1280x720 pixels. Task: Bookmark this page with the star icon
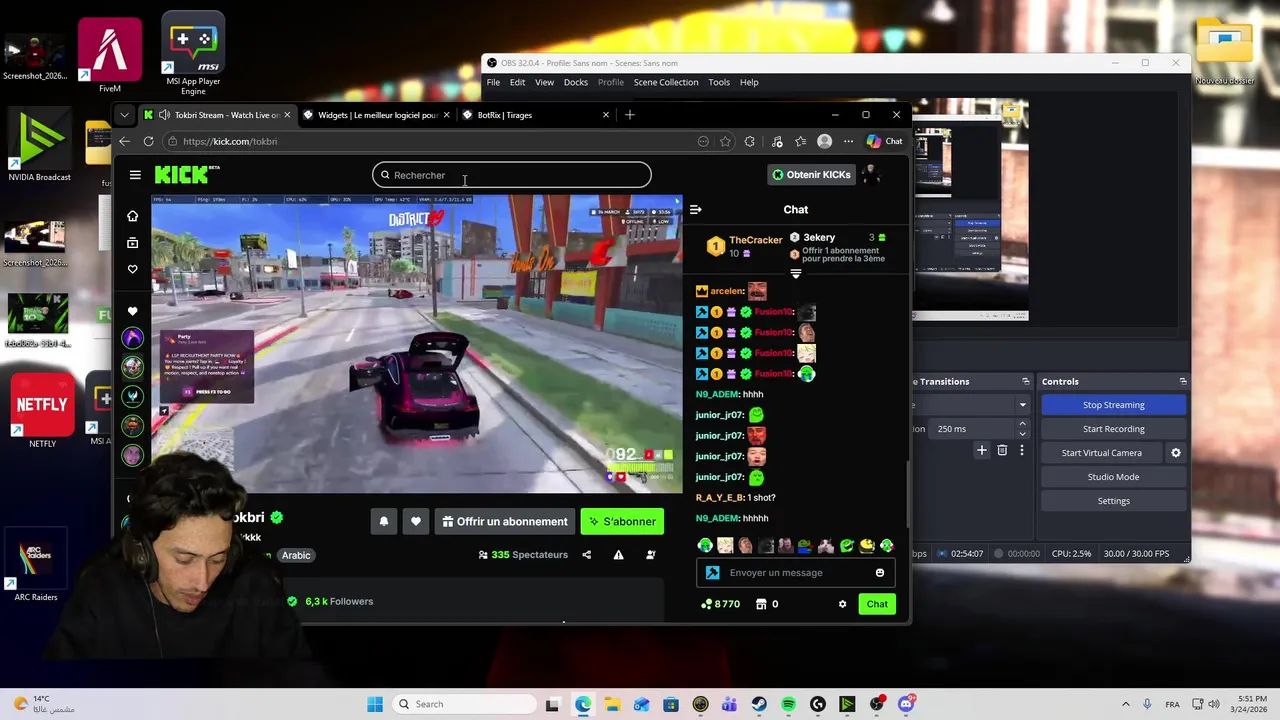[x=726, y=141]
